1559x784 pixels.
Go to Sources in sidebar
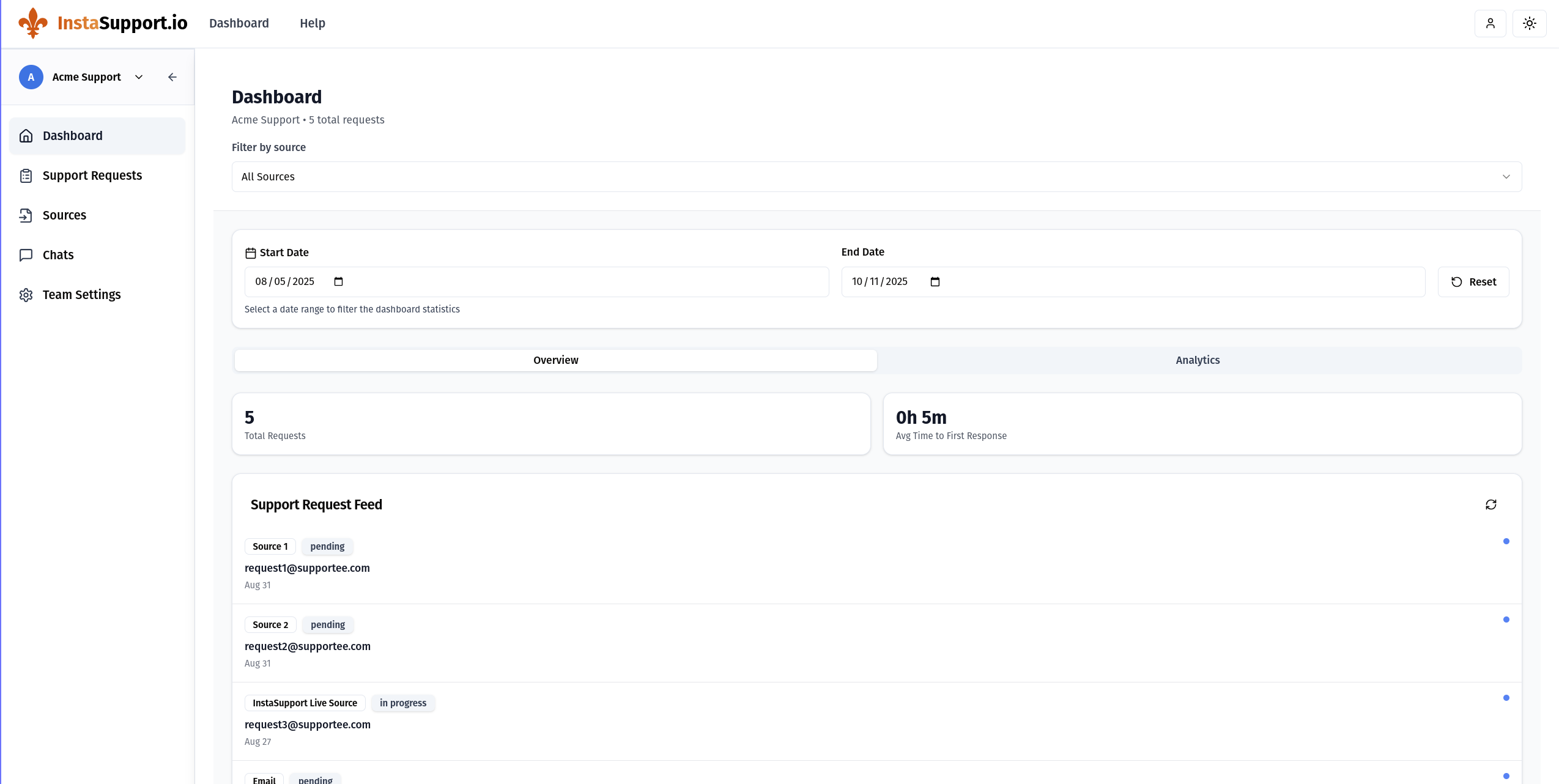64,215
